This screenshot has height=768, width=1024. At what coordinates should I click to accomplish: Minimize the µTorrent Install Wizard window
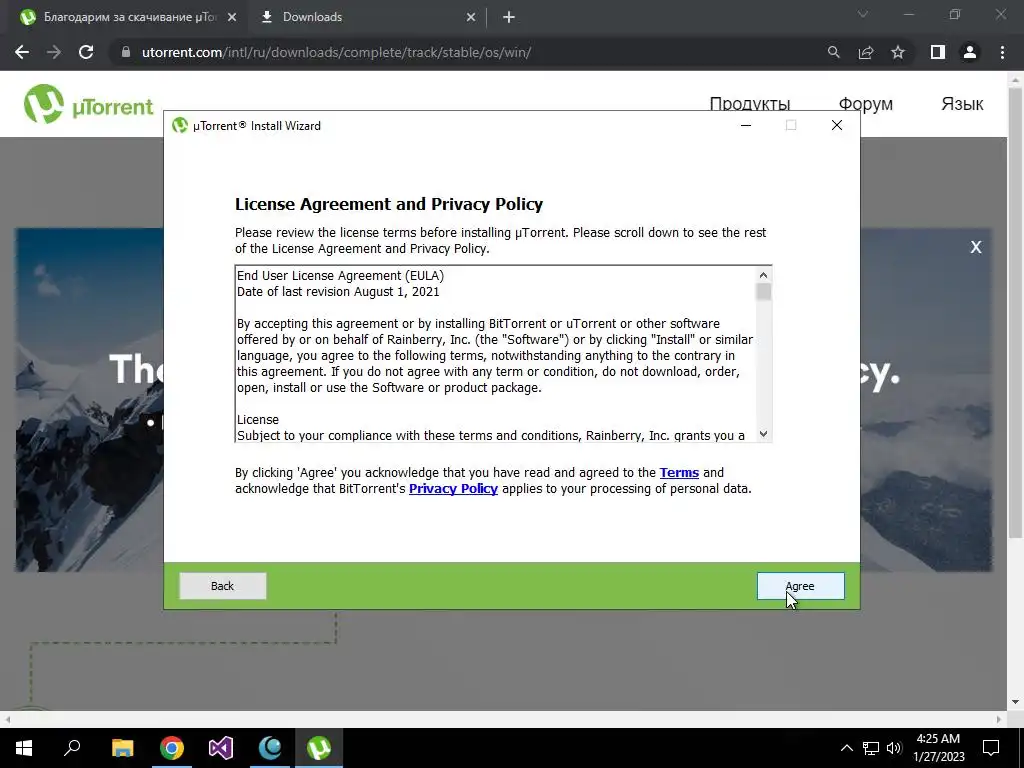pyautogui.click(x=746, y=125)
